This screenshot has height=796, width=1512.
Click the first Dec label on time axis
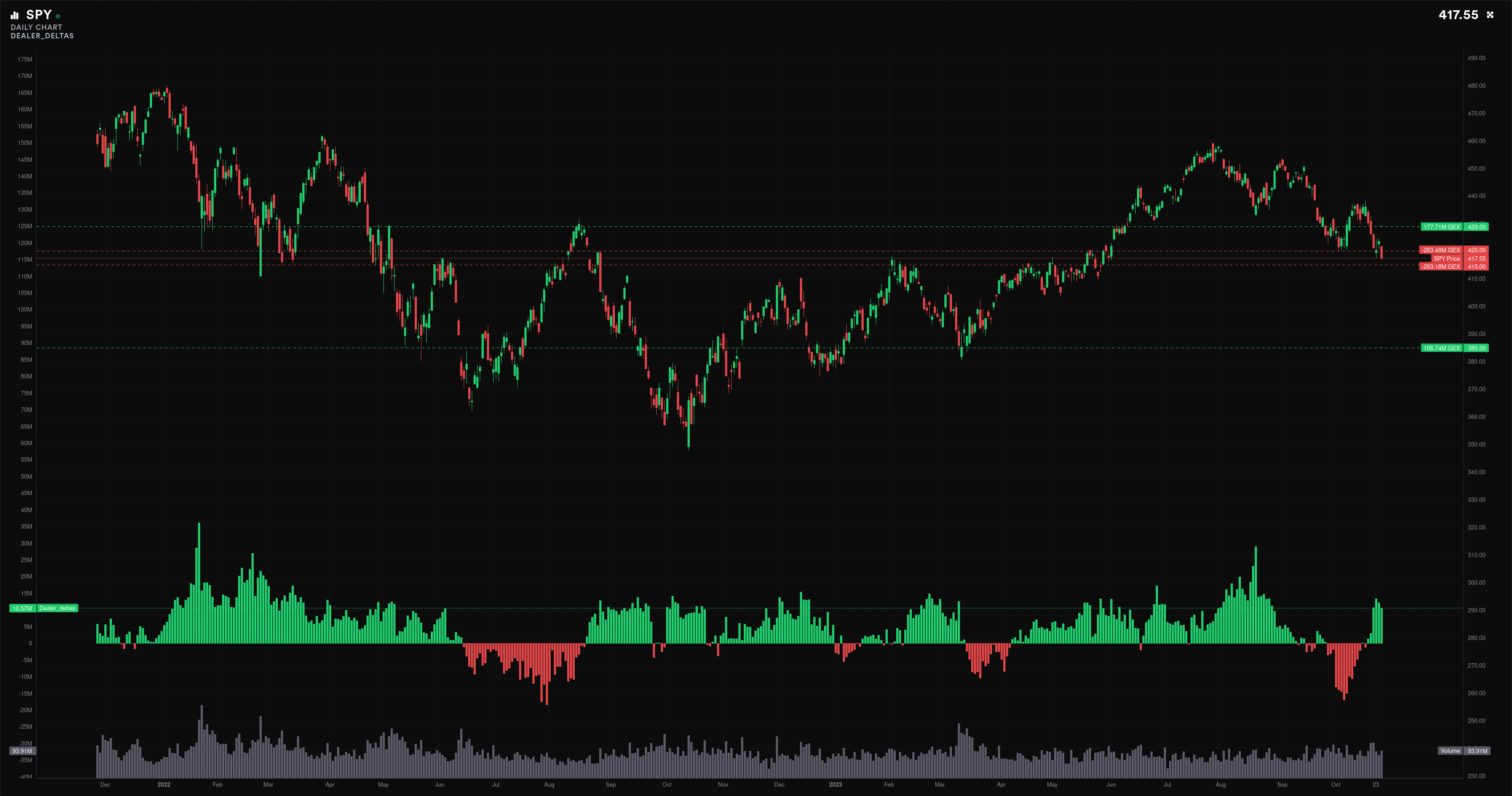105,784
